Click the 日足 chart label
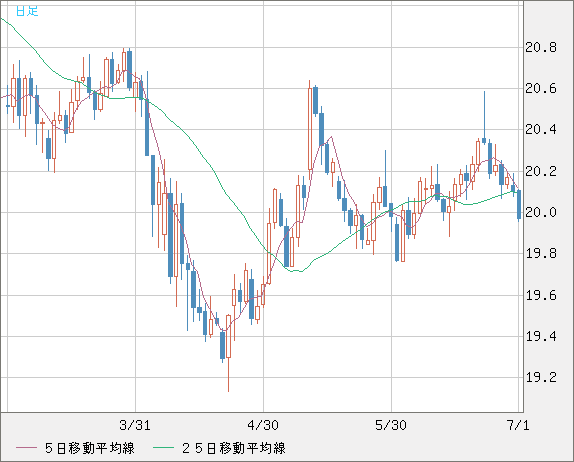The width and height of the screenshot is (574, 462). click(x=27, y=10)
